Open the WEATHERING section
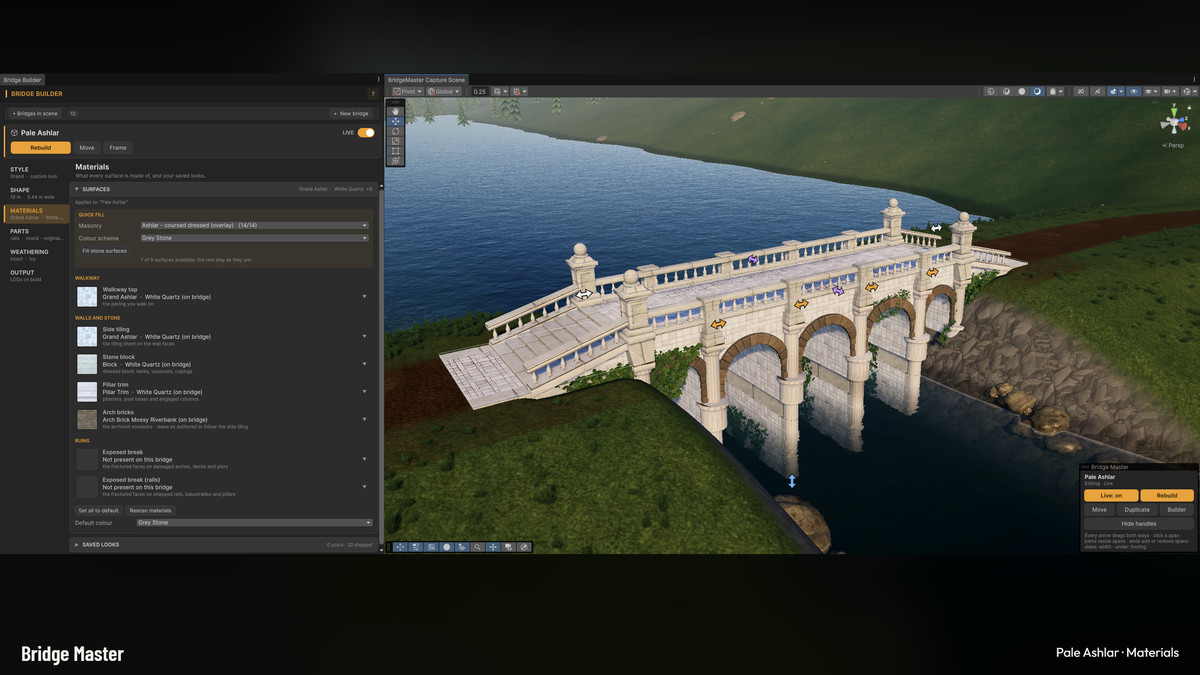 (x=36, y=255)
